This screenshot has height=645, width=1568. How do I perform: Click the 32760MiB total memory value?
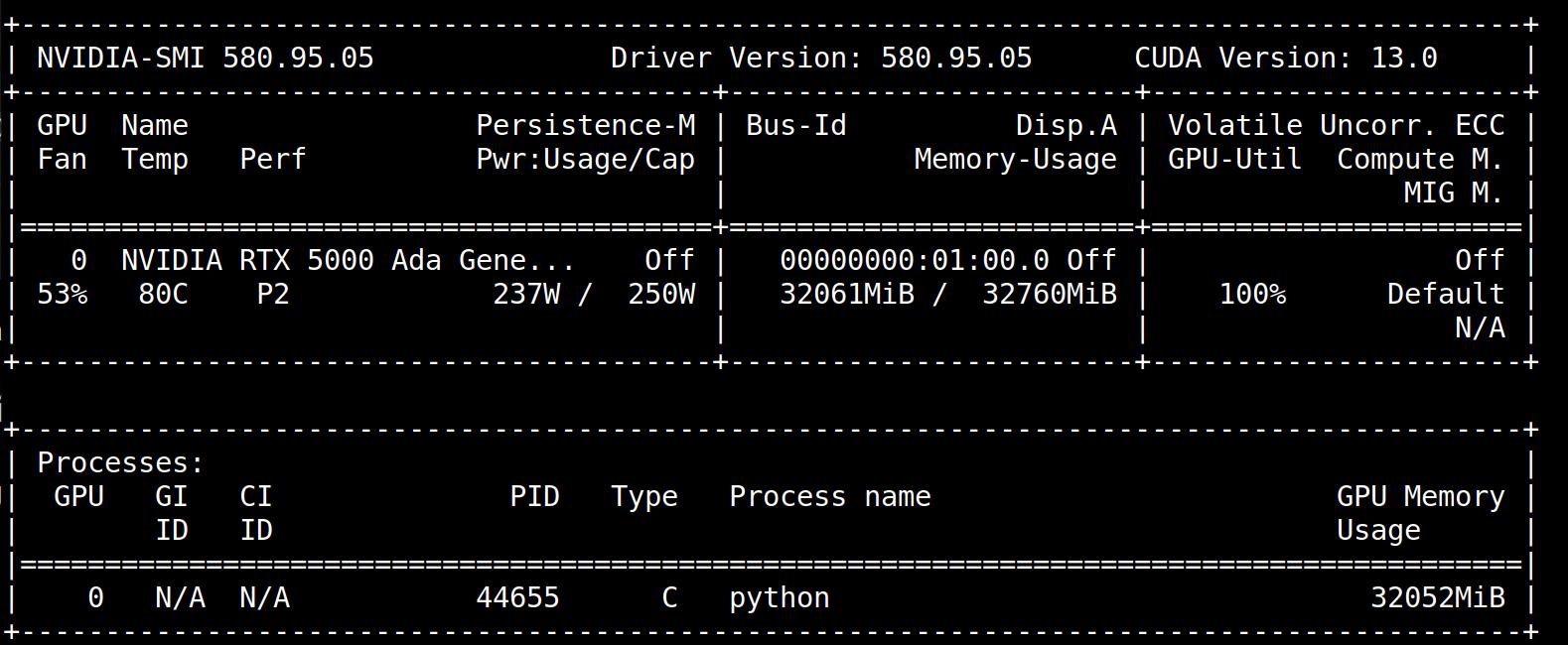pyautogui.click(x=1049, y=294)
